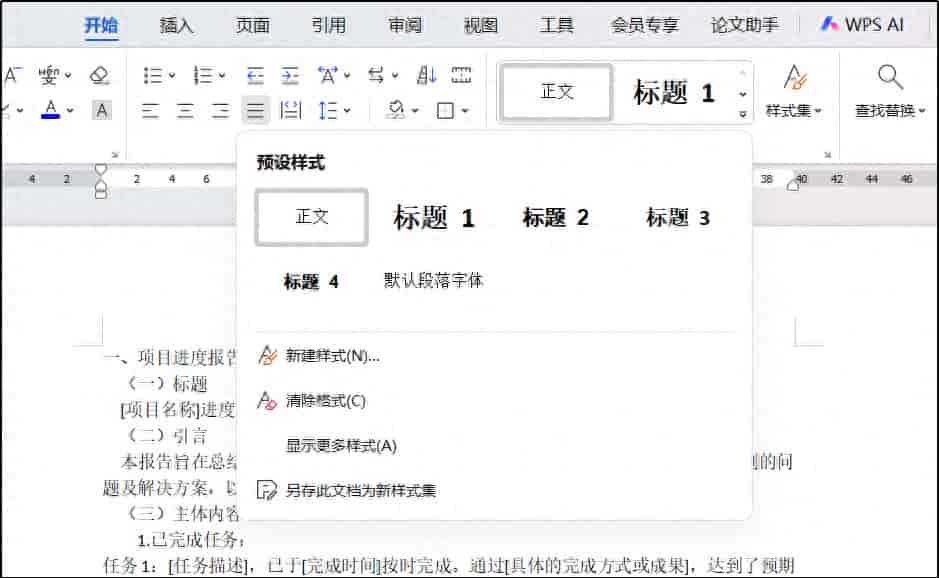Viewport: 939px width, 578px height.
Task: Open the bulleted list dropdown arrow
Action: (172, 75)
